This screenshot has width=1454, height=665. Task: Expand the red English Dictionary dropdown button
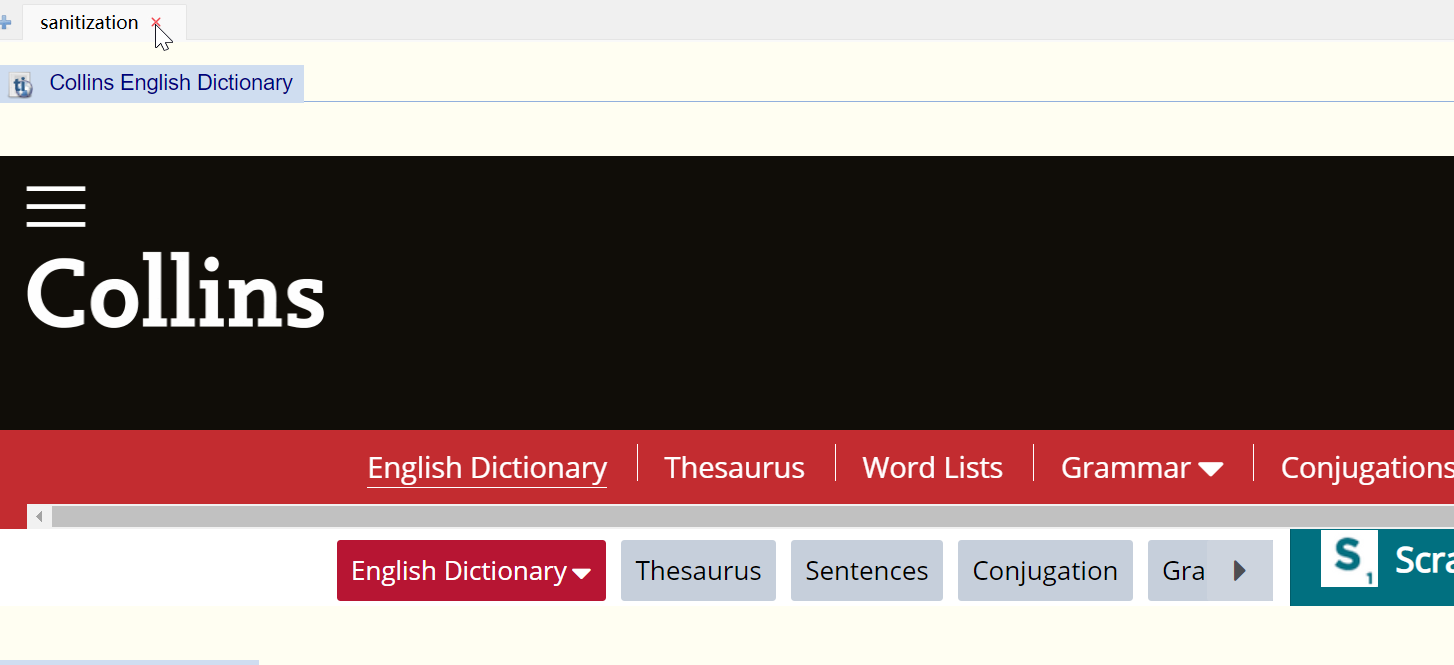coord(471,571)
